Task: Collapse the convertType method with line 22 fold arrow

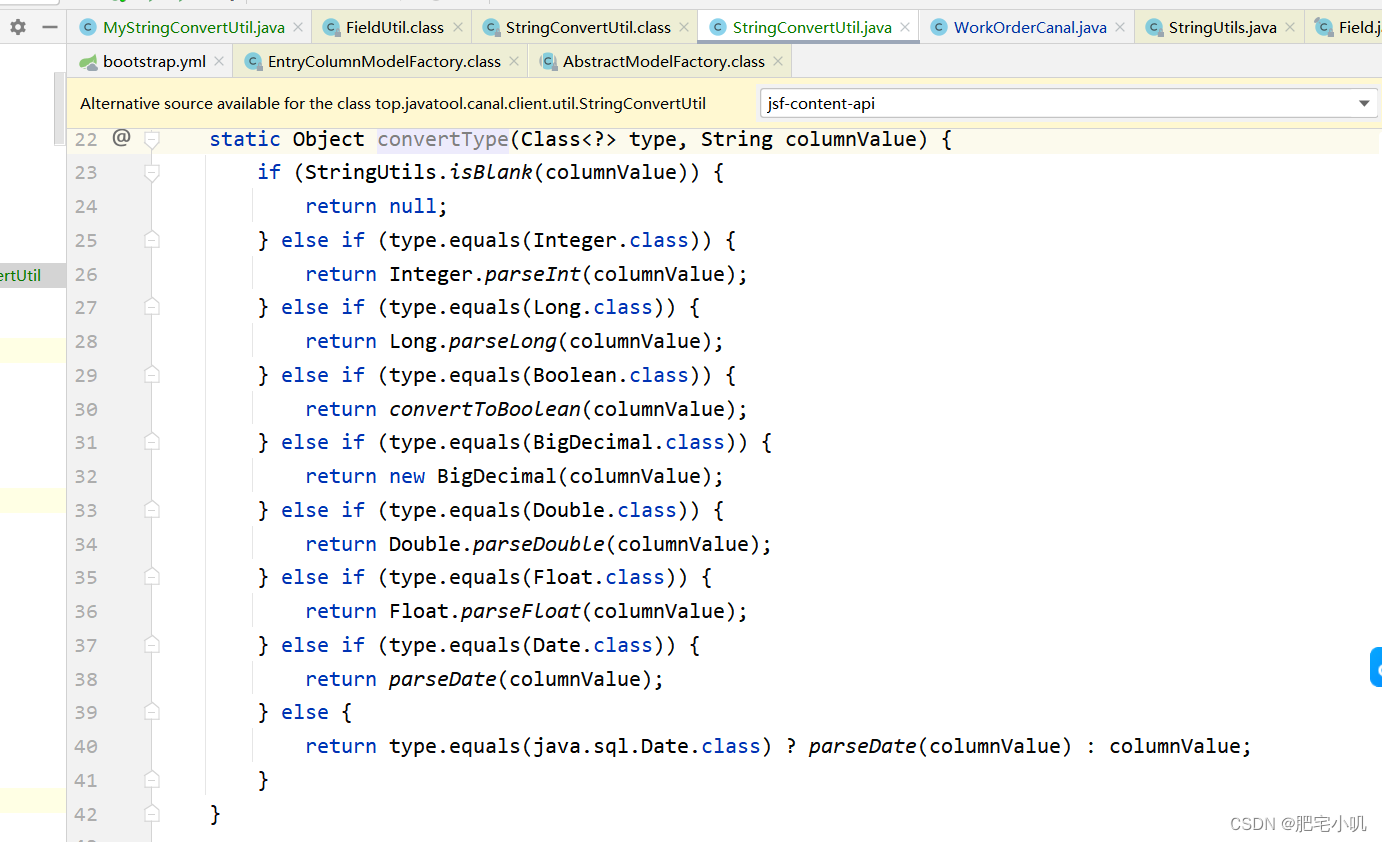Action: point(151,139)
